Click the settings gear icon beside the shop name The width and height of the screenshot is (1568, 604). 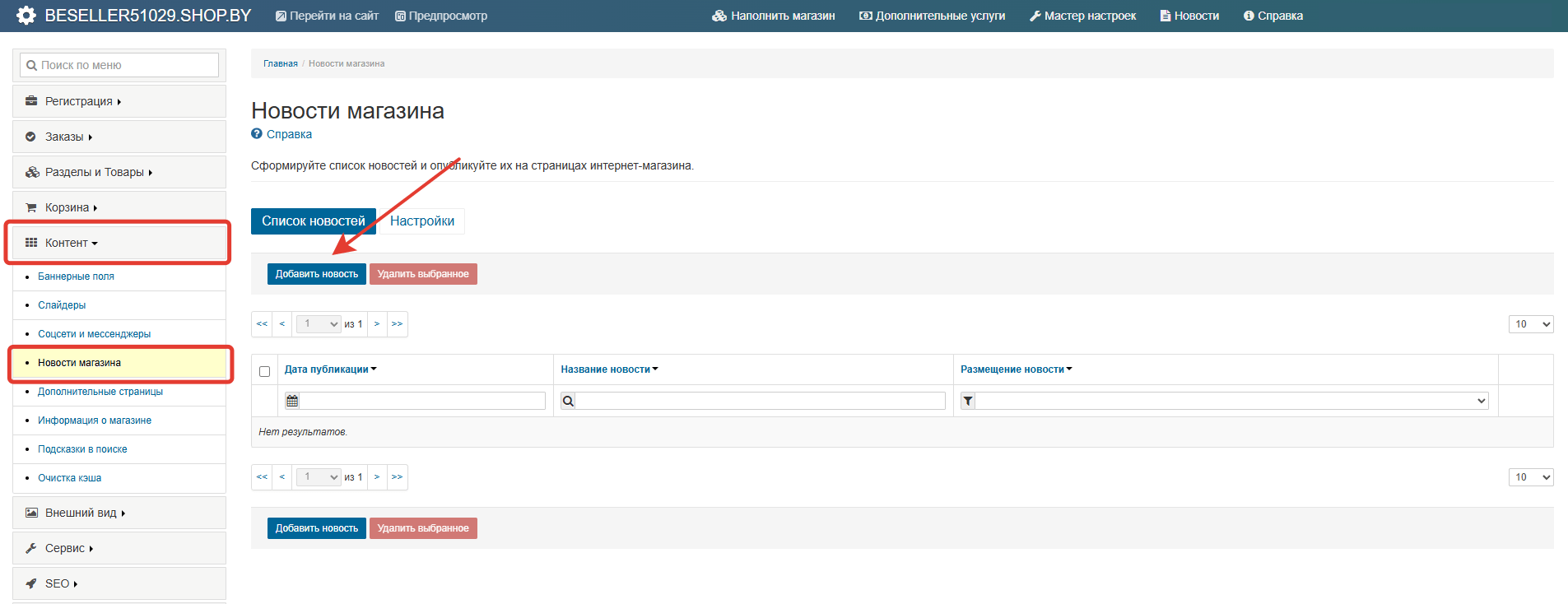click(26, 16)
